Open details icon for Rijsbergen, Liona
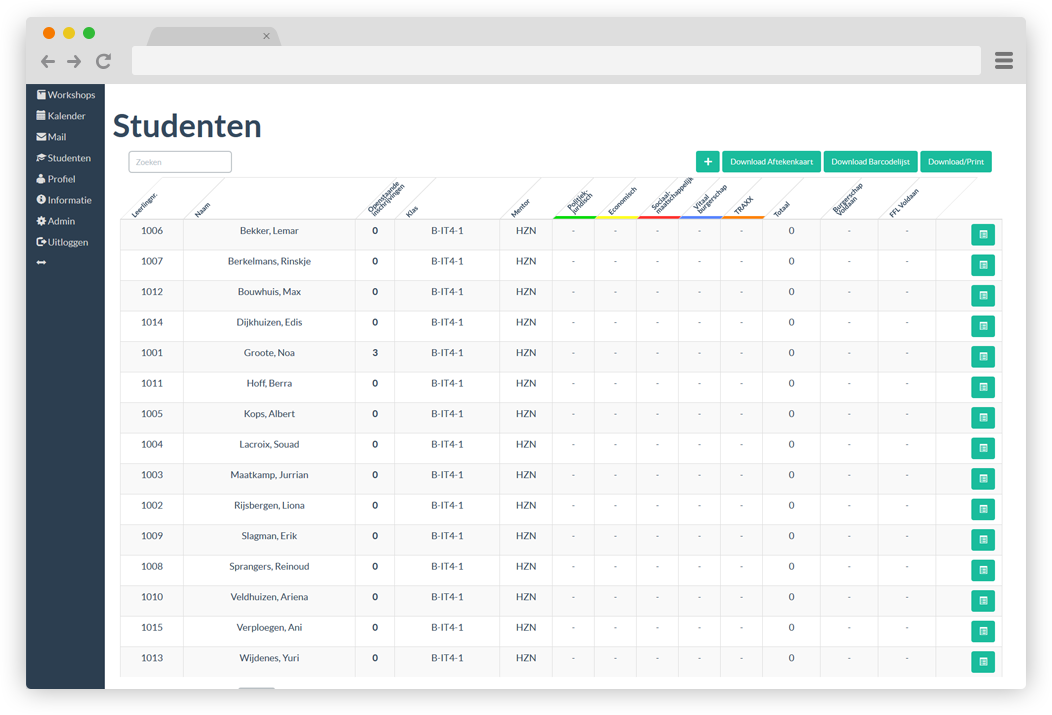The image size is (1052, 715). (983, 509)
